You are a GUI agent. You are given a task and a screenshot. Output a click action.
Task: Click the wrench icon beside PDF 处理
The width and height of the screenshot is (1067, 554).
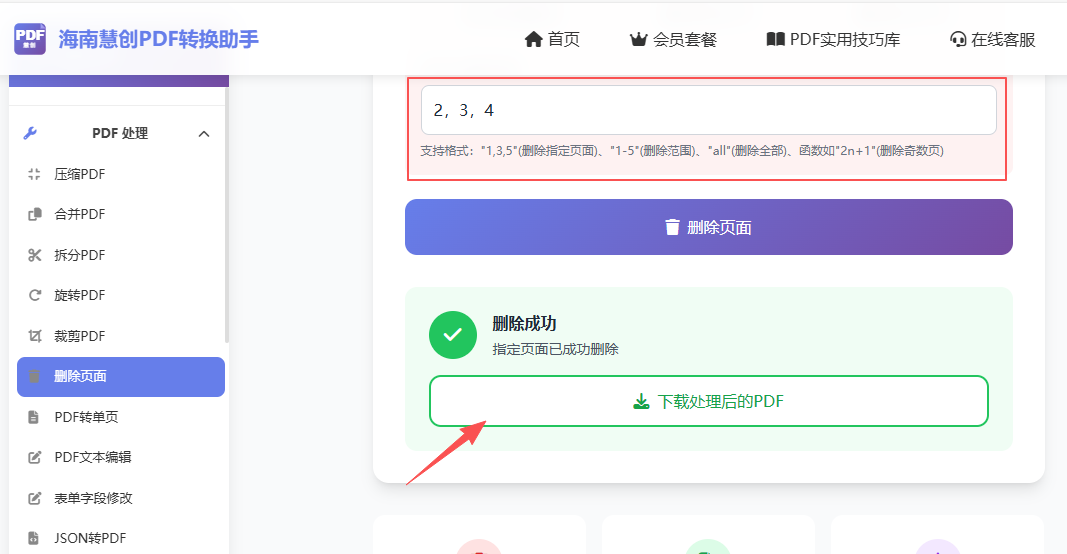30,133
